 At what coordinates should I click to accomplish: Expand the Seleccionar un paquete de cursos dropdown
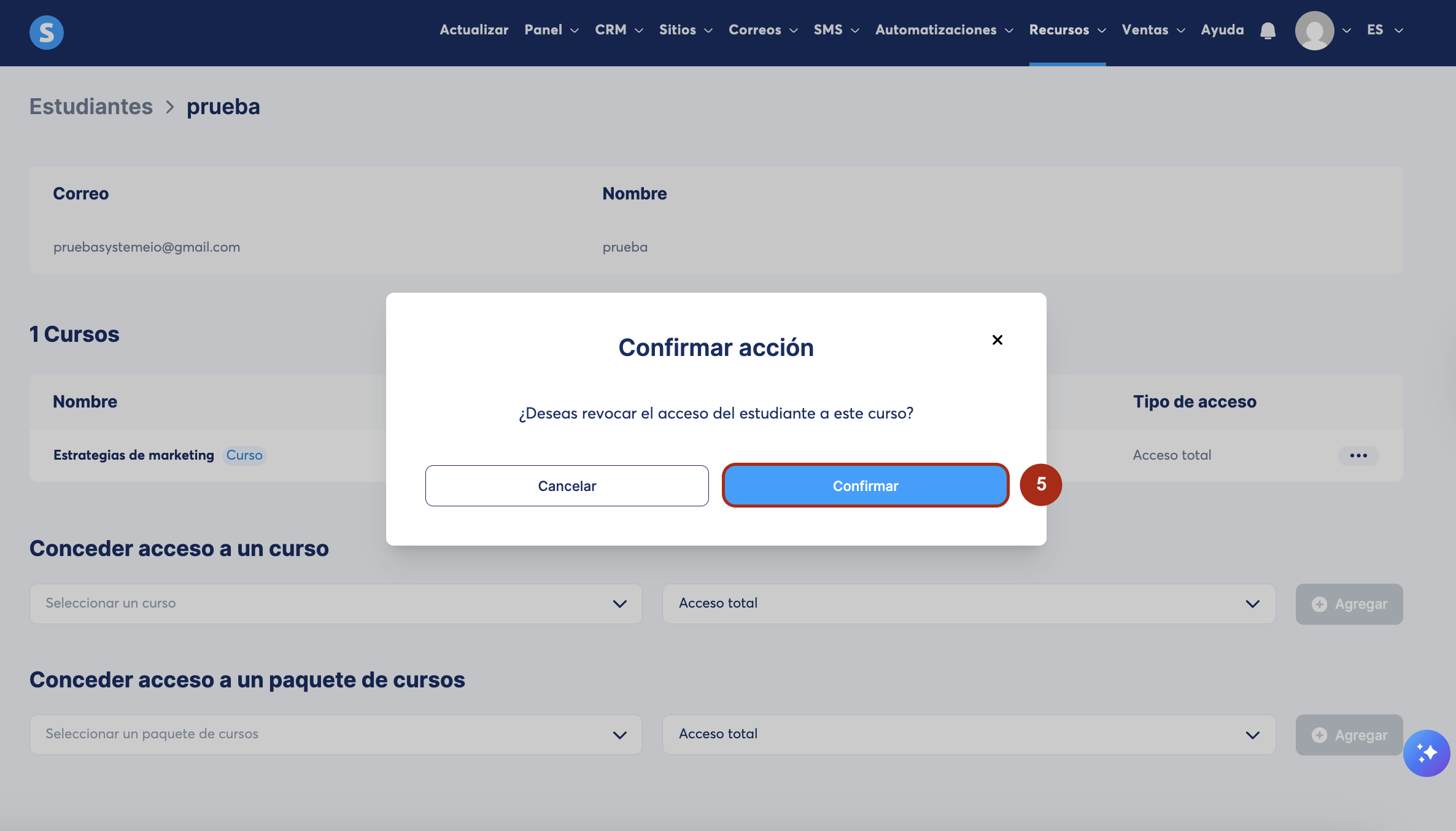tap(336, 735)
